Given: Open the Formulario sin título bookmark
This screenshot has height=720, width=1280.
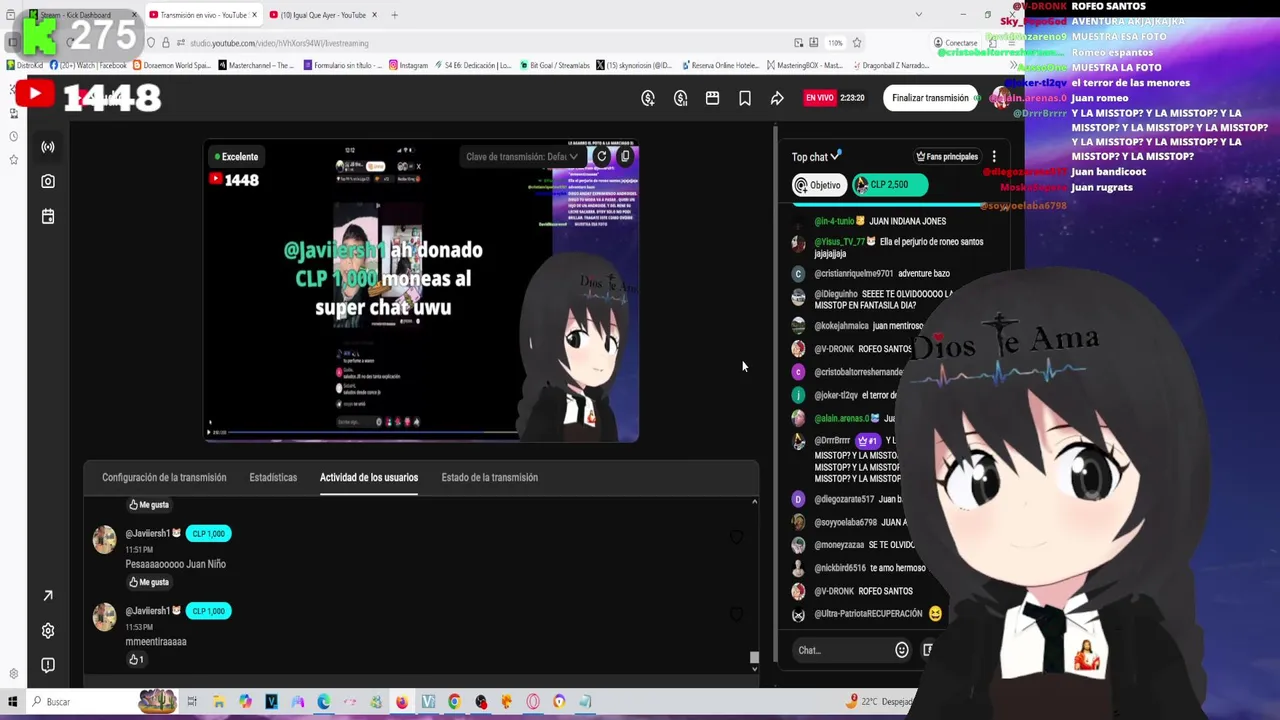Looking at the screenshot, I should (x=343, y=65).
